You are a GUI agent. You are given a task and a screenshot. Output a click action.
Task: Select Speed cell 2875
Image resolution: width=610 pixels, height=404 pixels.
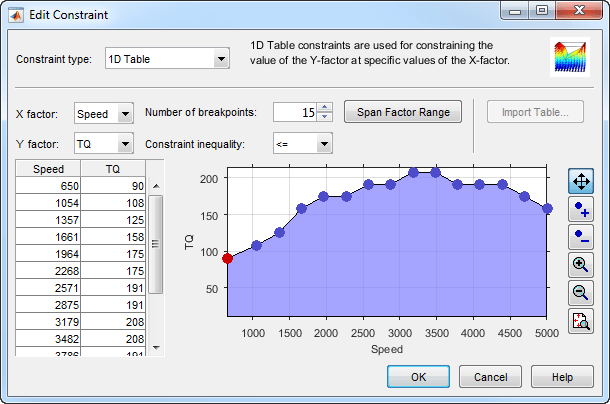(48, 305)
